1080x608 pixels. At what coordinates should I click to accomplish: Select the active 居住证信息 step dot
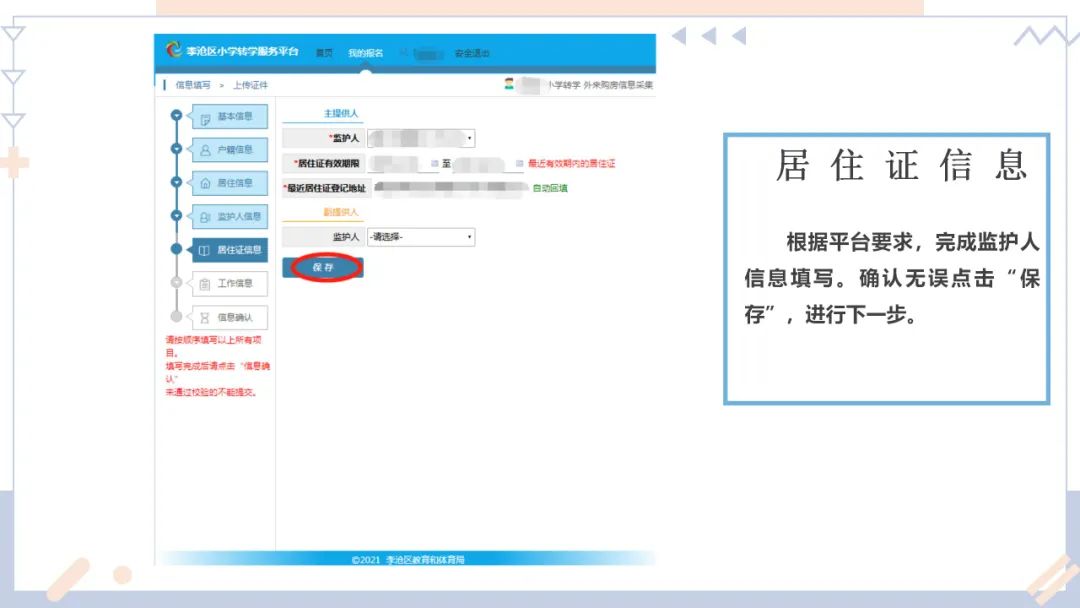click(x=176, y=247)
